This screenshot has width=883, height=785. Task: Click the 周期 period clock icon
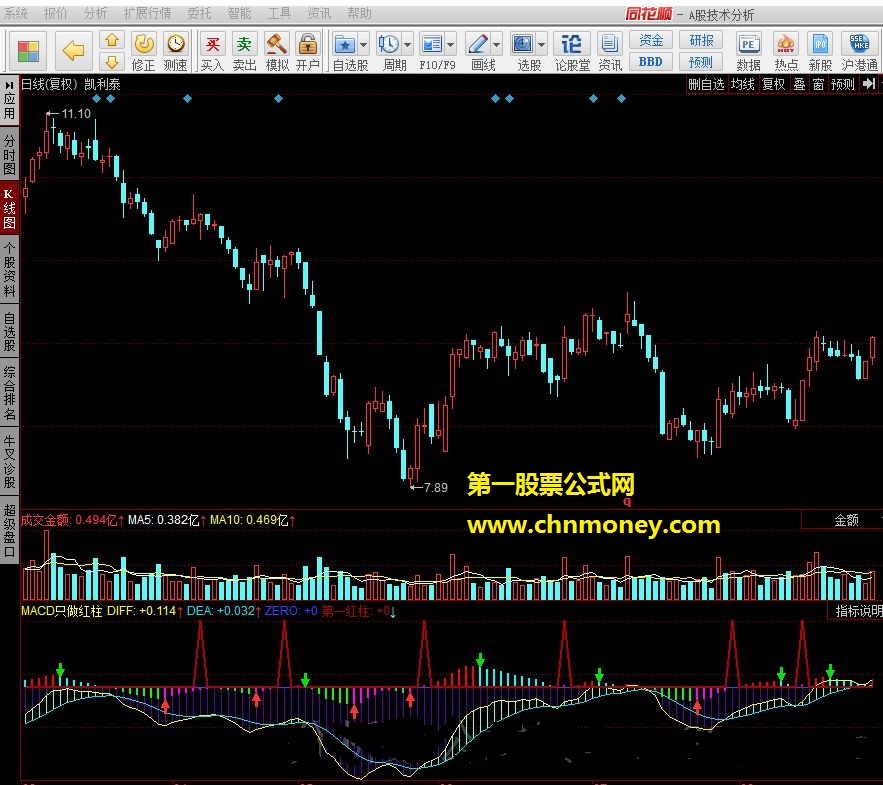(389, 44)
